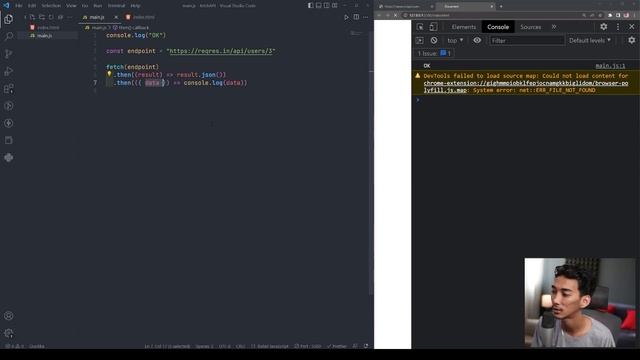Screen dimensions: 640x360
Task: Open the reqres.in API URL link in code
Action: [x=221, y=51]
